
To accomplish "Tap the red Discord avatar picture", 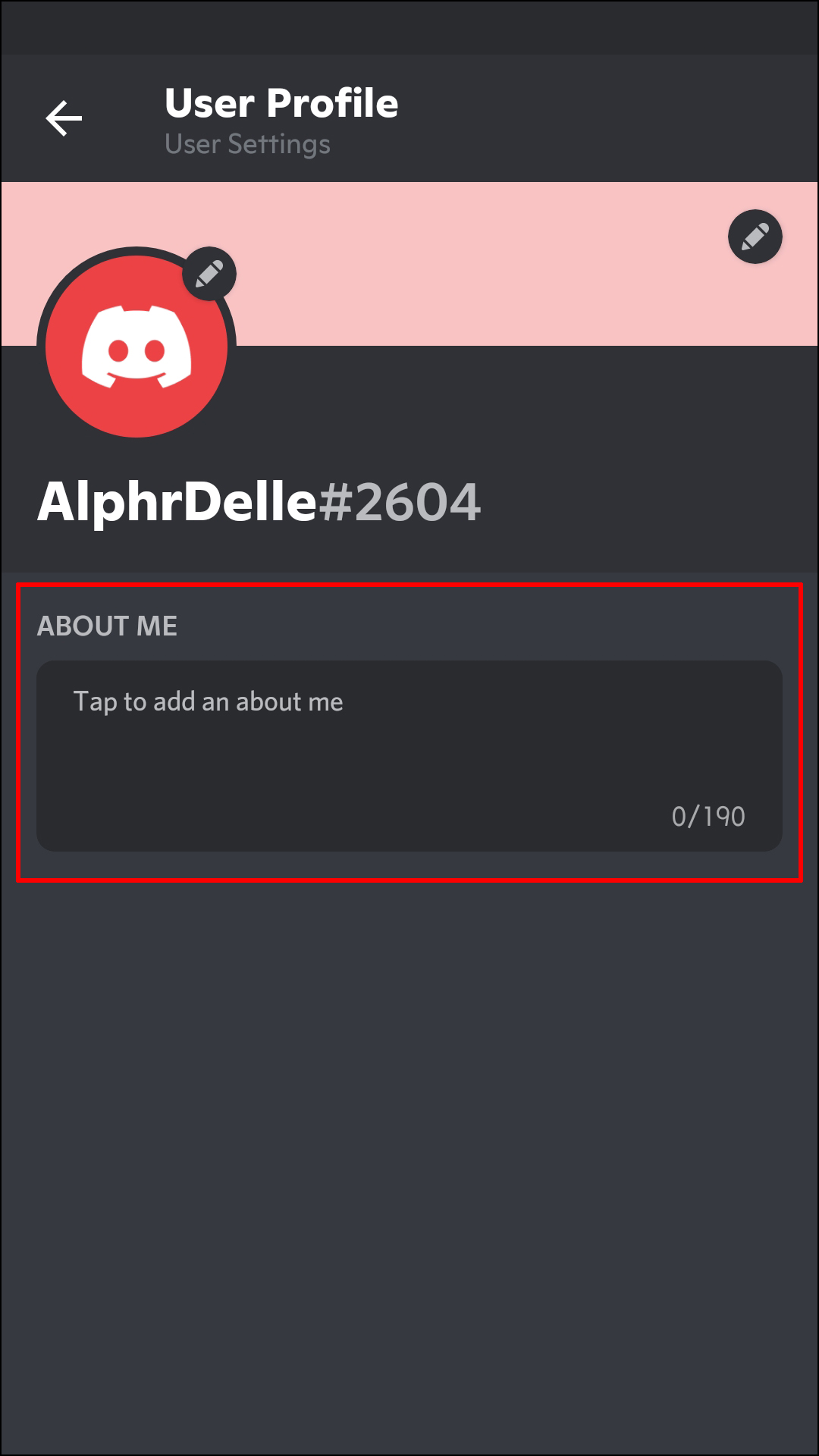I will pyautogui.click(x=136, y=347).
